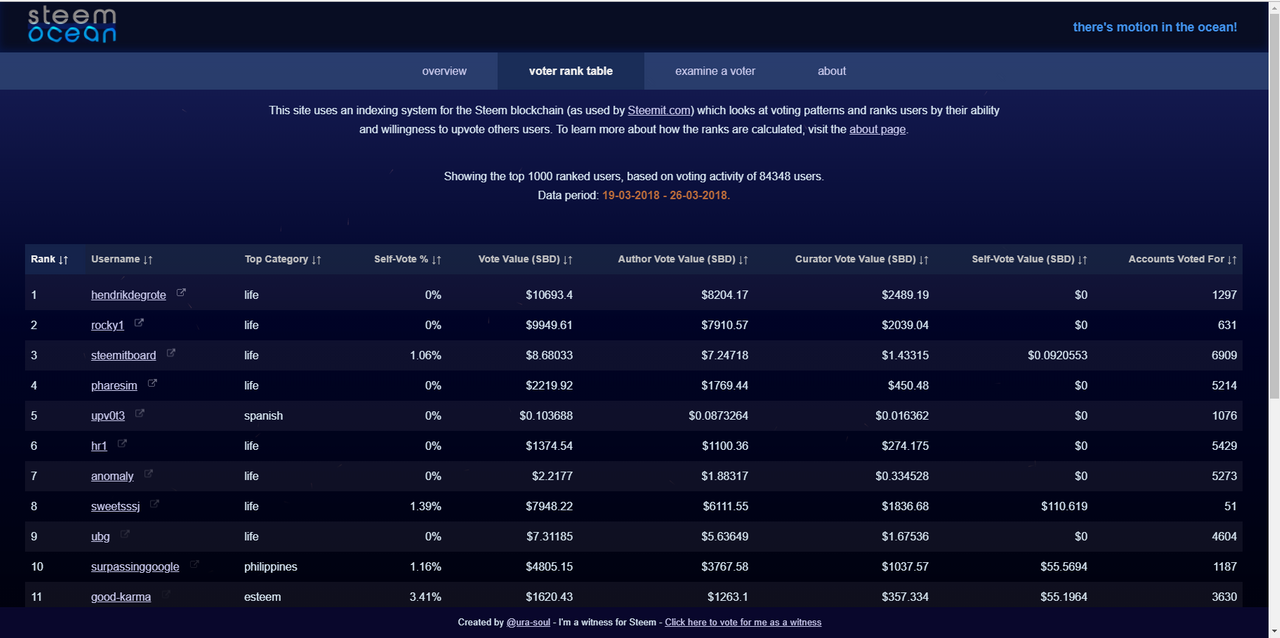Viewport: 1280px width, 638px height.
Task: Open external link icon next to rocky1
Action: 139,323
